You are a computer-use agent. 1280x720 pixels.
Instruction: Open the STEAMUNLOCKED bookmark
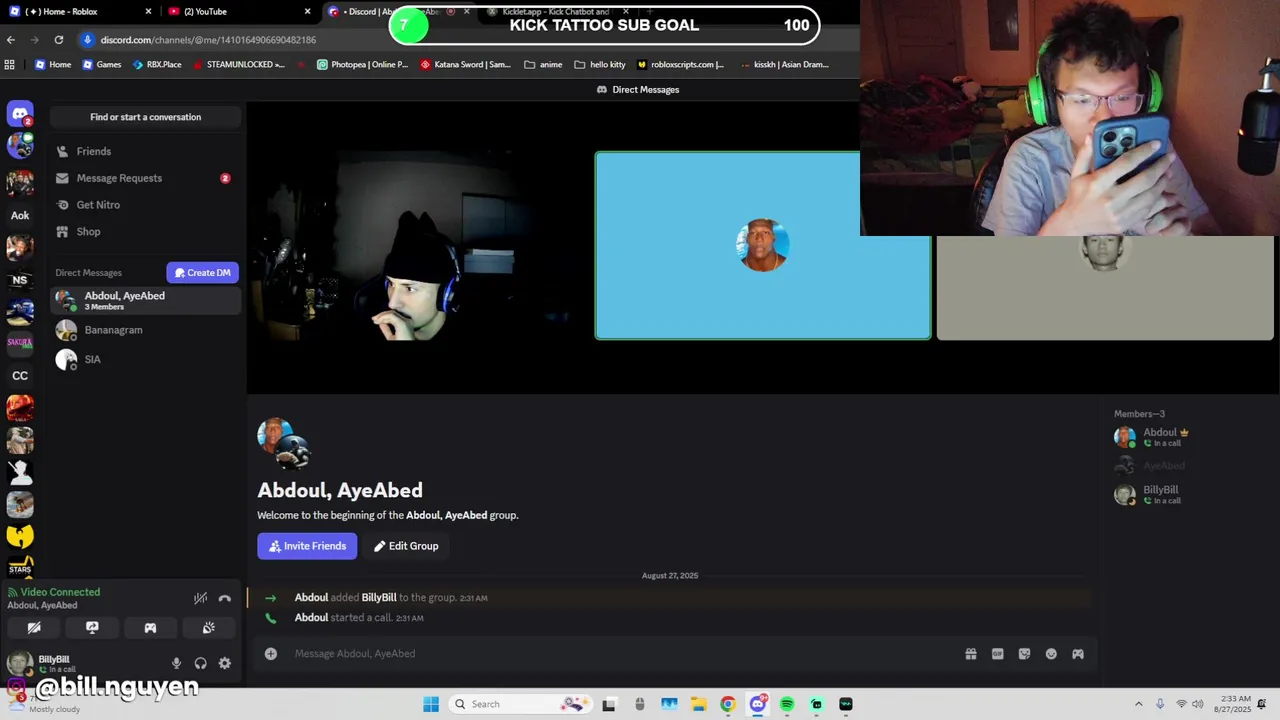click(x=239, y=65)
